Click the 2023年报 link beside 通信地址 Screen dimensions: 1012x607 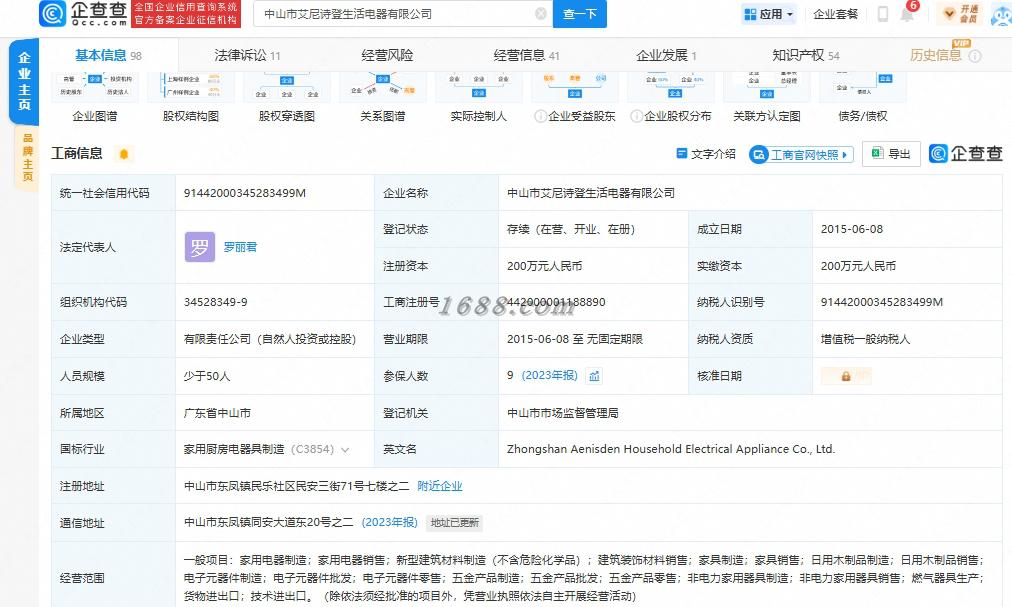(x=390, y=522)
